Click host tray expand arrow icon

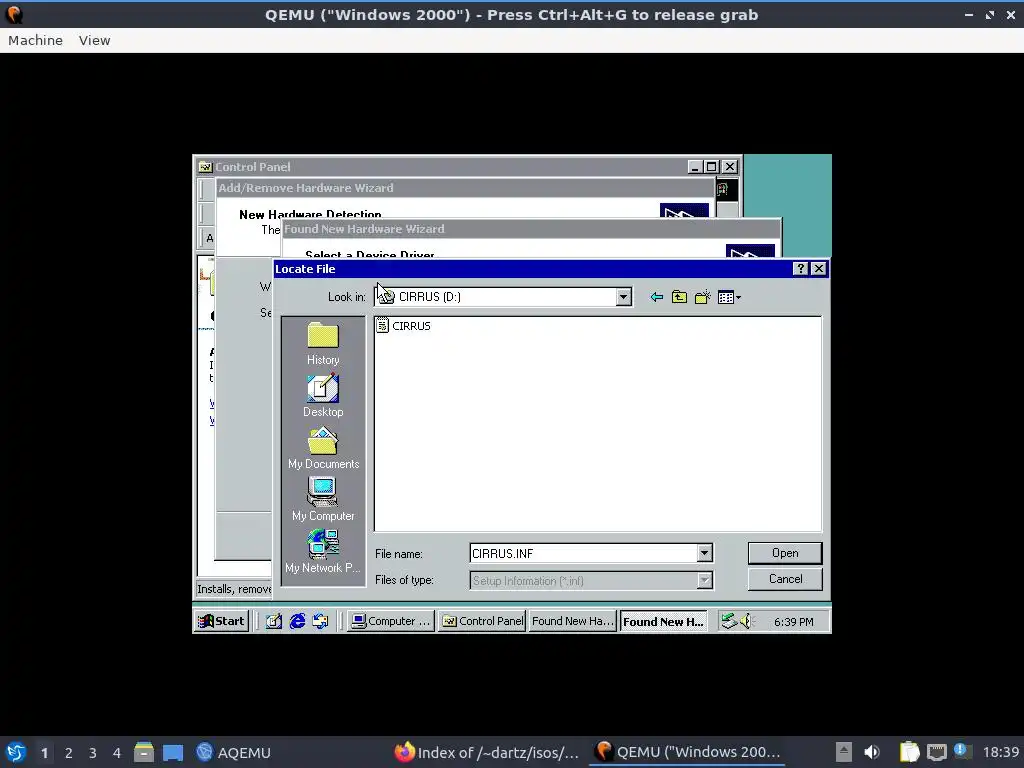844,752
